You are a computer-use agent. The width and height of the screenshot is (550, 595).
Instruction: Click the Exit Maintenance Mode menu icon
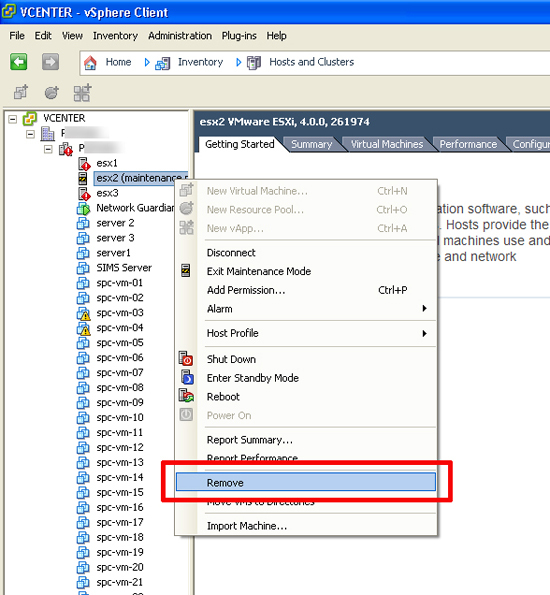tap(186, 271)
